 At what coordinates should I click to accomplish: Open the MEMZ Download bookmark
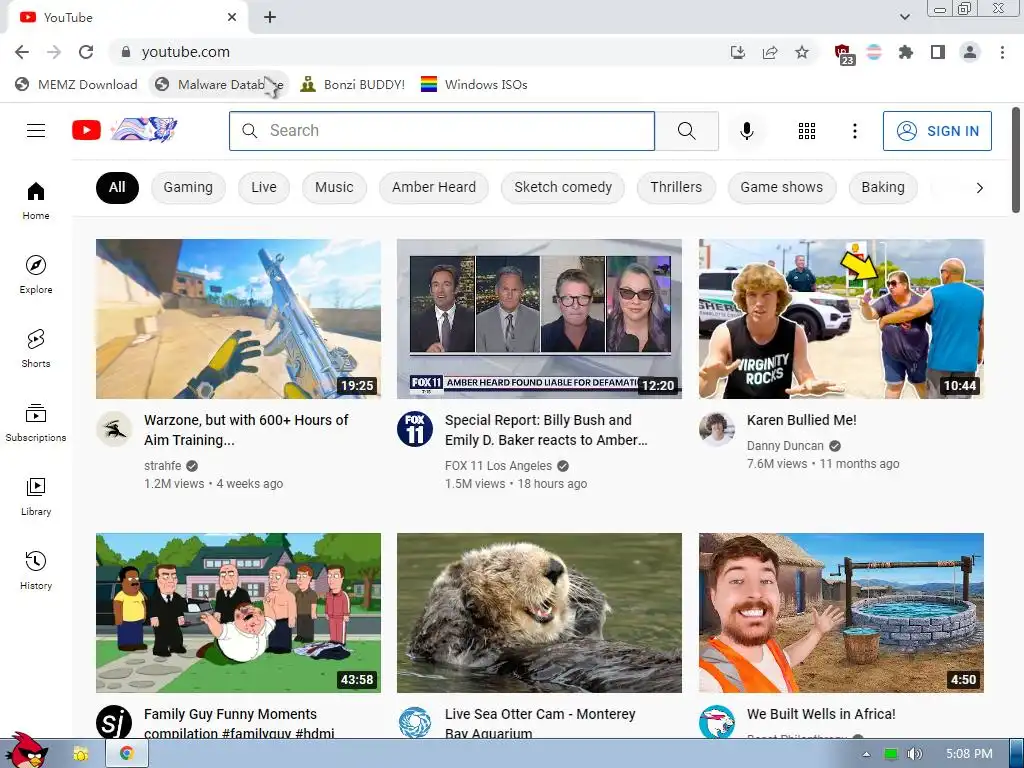click(76, 84)
